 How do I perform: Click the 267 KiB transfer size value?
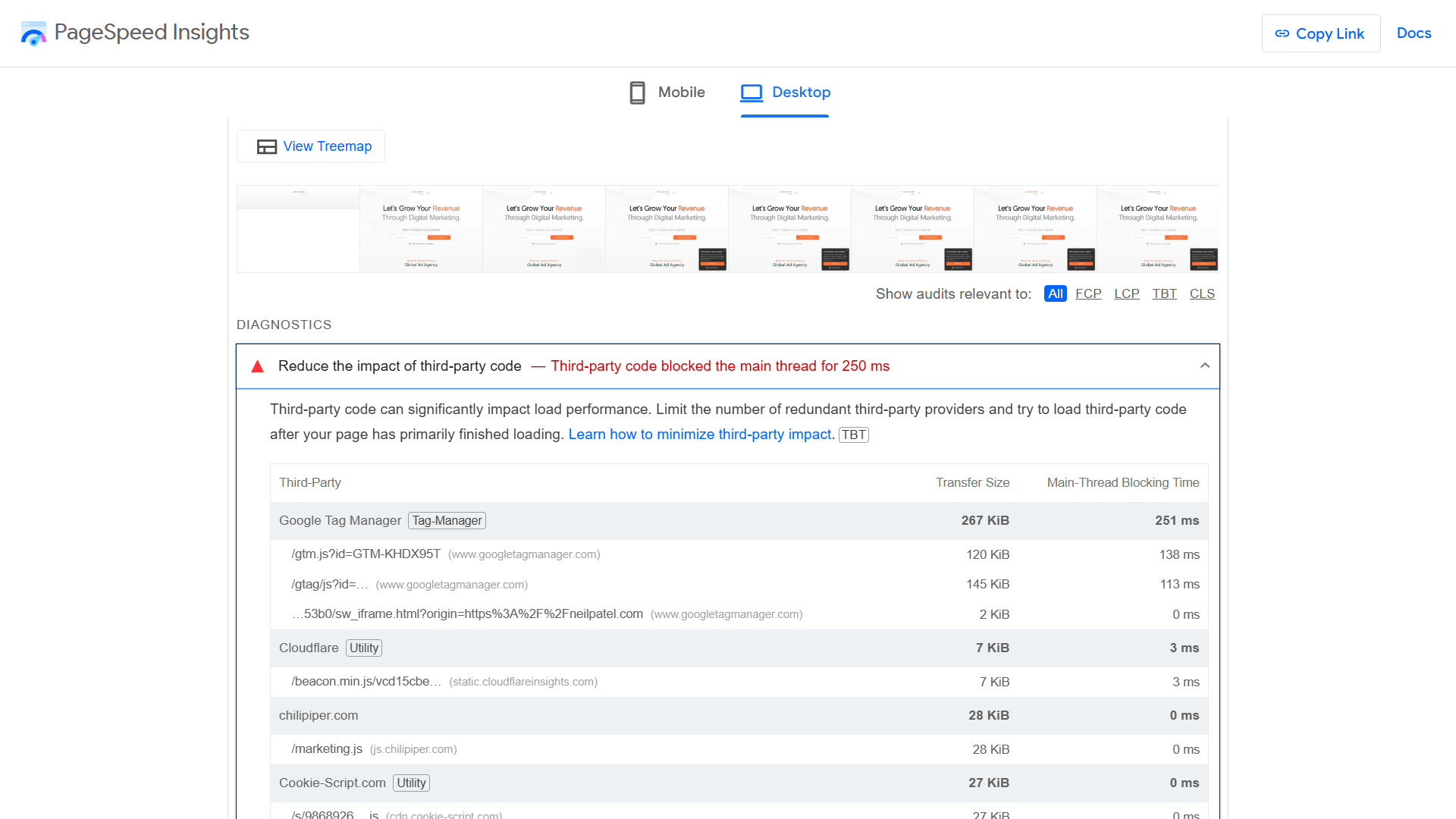coord(985,520)
